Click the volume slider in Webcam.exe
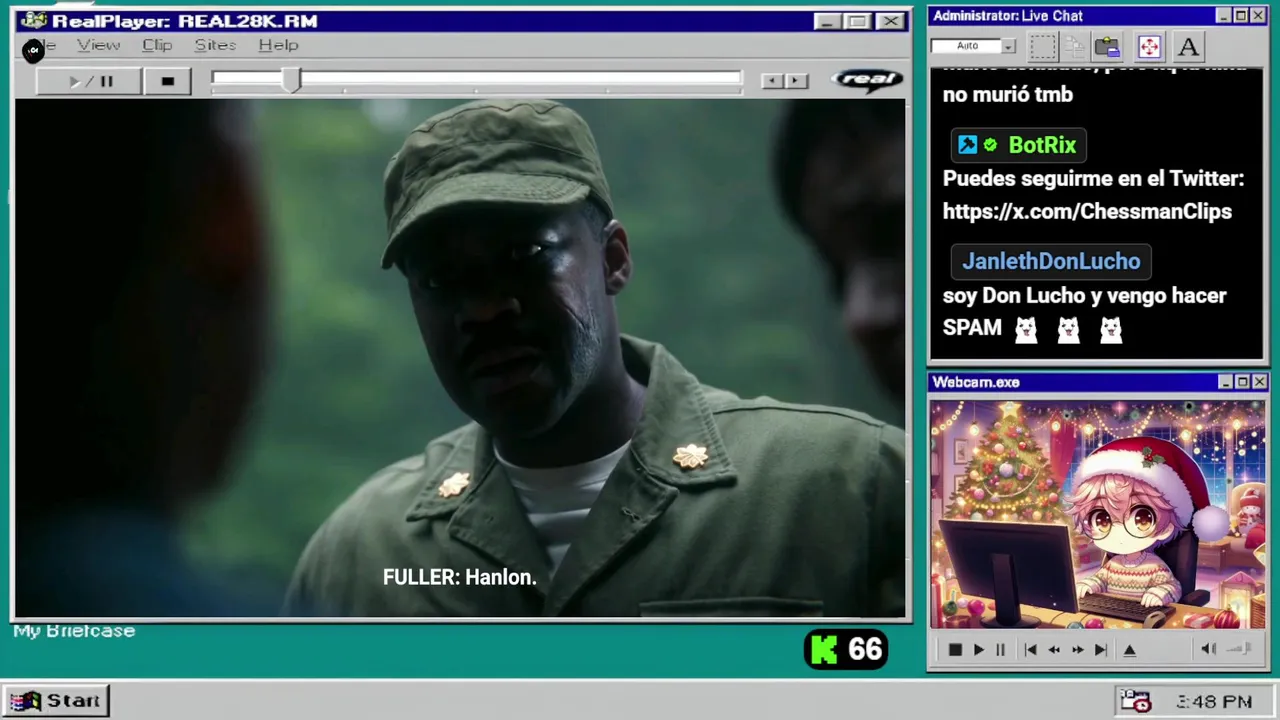 (1240, 649)
